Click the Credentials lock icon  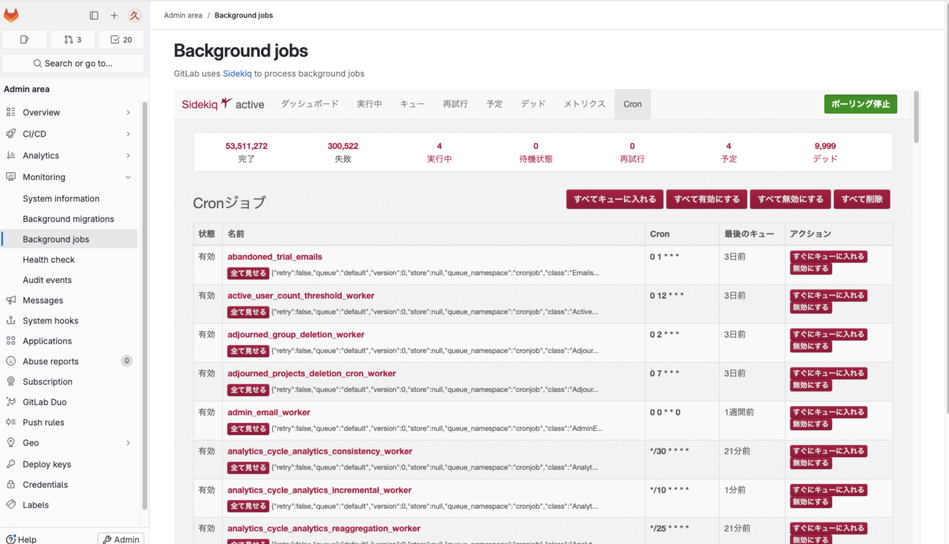point(10,485)
